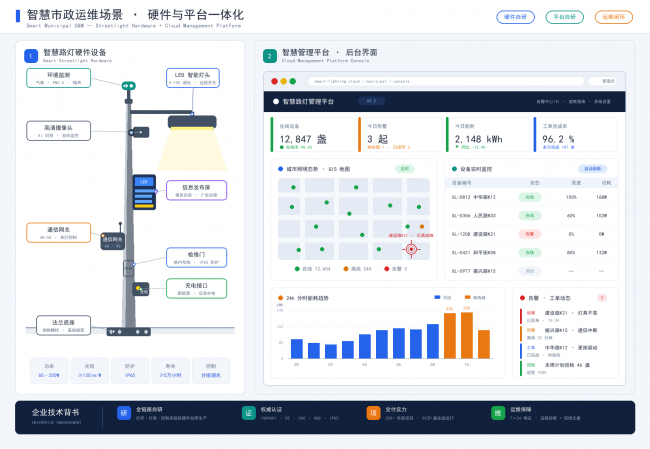Screen dimensions: 650x449
Task: Click the environment sensor atop the pole
Action: click(129, 86)
